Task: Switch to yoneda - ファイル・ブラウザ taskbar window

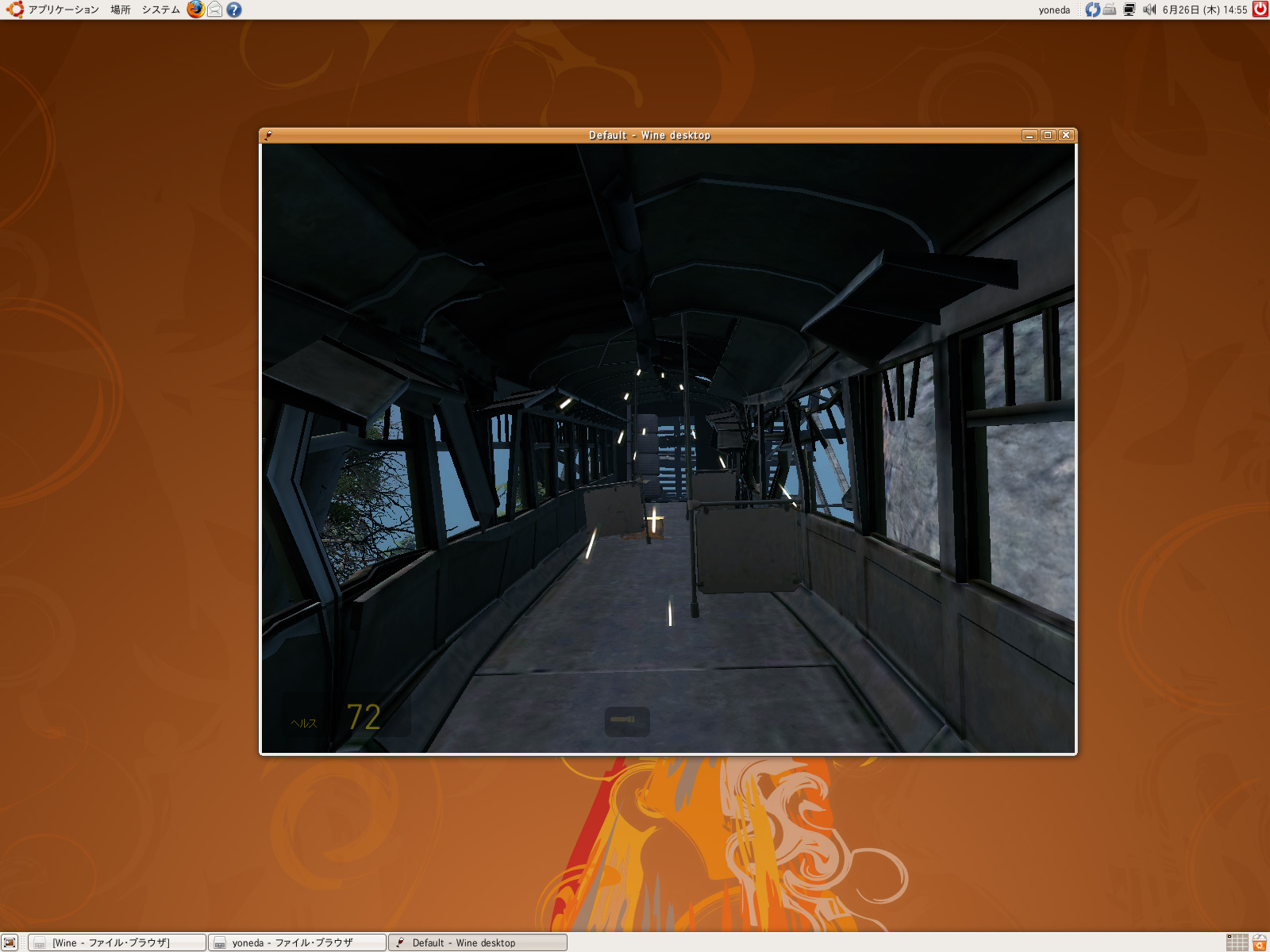Action: coord(297,942)
